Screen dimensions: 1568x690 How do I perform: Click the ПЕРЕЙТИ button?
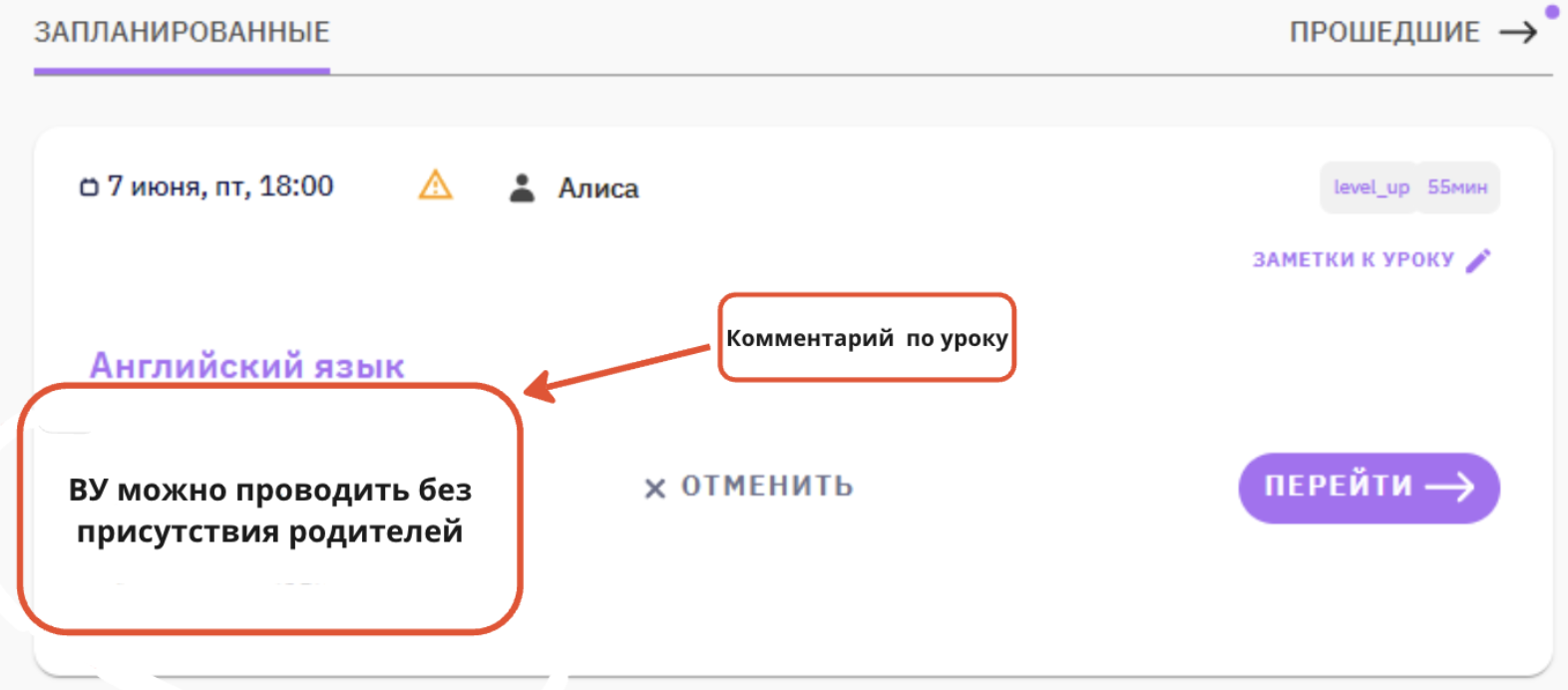click(x=1369, y=488)
